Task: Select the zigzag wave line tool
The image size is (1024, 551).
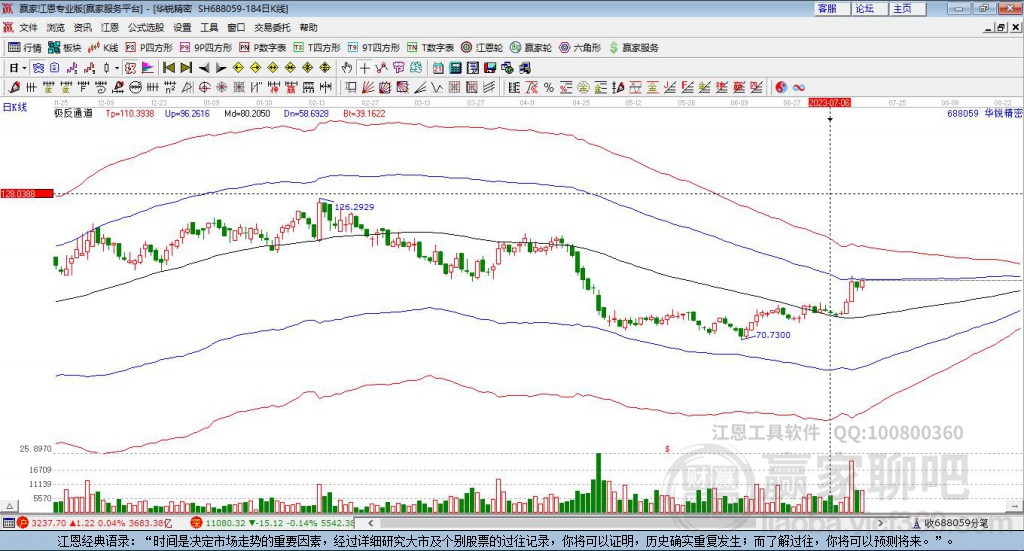Action: (437, 87)
